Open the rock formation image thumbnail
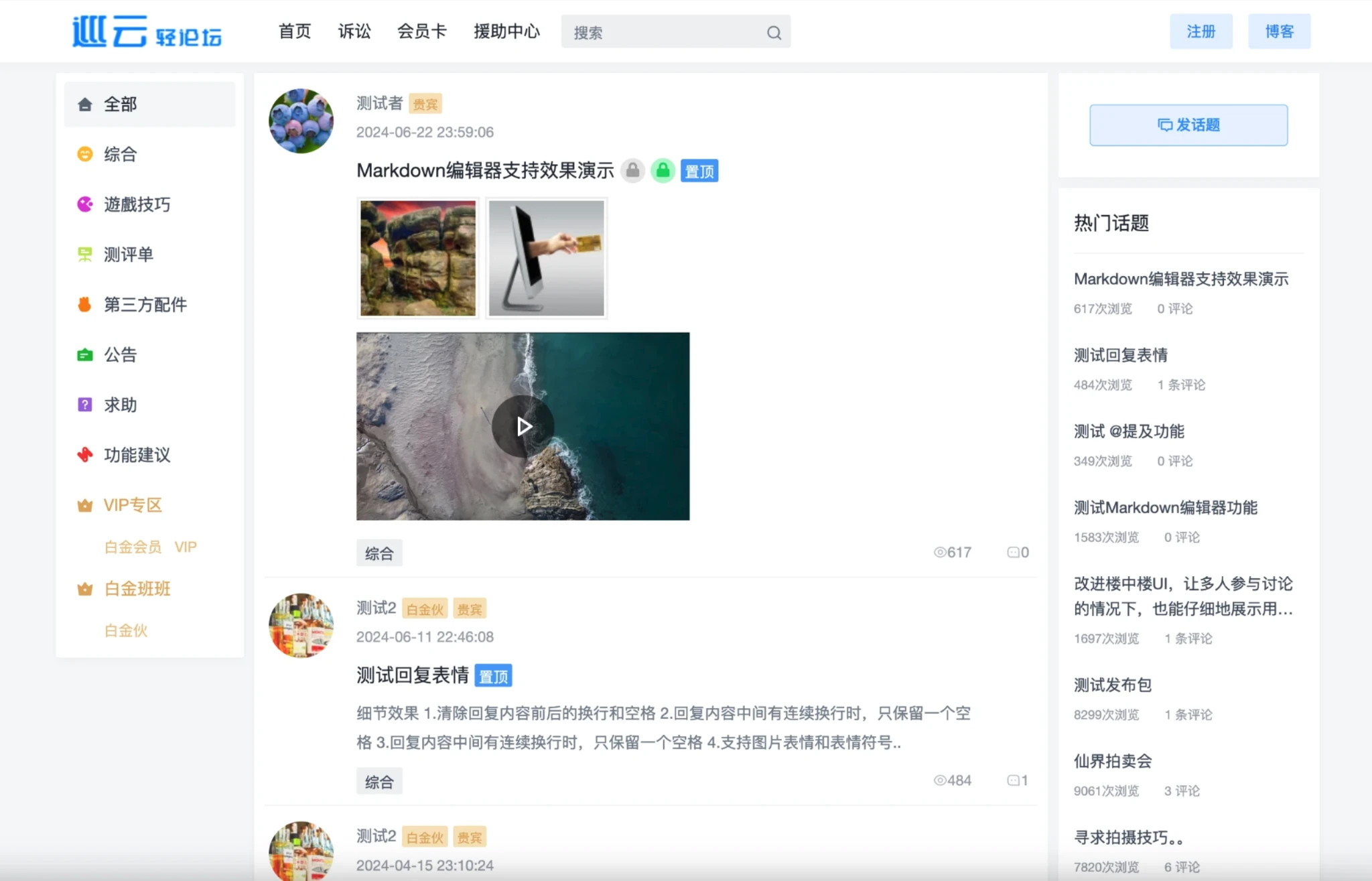Viewport: 1372px width, 881px height. 418,258
